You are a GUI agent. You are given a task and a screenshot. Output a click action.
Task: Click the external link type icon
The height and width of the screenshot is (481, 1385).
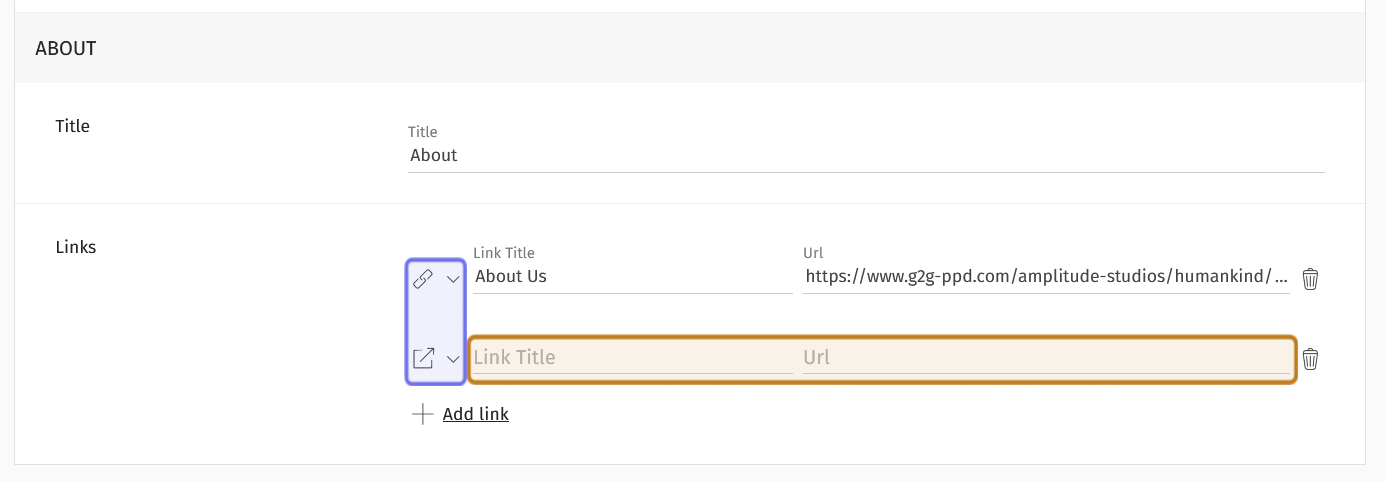click(x=423, y=358)
